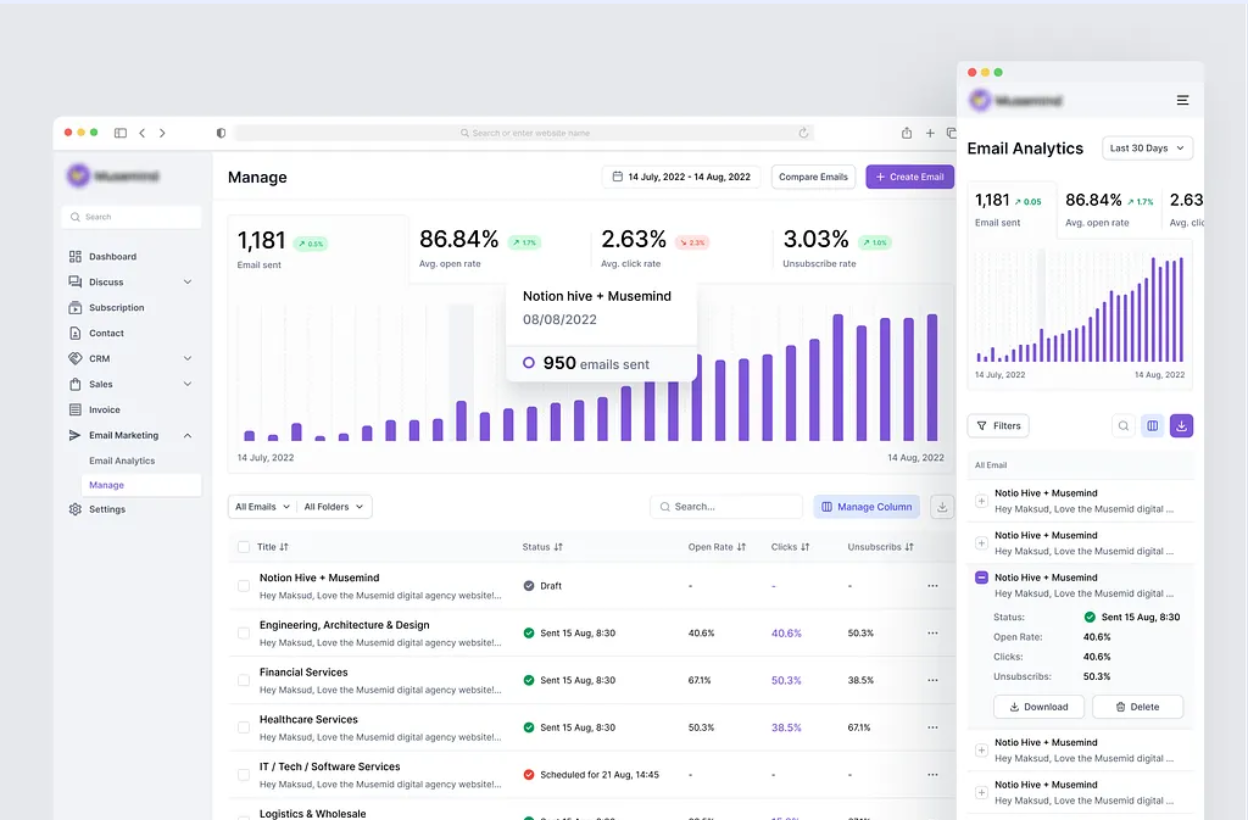Open the Last 30 Days dropdown
The height and width of the screenshot is (820, 1248).
[1147, 148]
